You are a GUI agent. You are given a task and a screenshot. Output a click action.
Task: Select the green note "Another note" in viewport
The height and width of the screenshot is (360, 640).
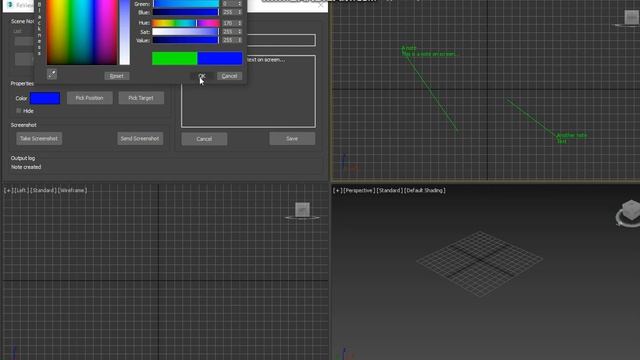(571, 135)
